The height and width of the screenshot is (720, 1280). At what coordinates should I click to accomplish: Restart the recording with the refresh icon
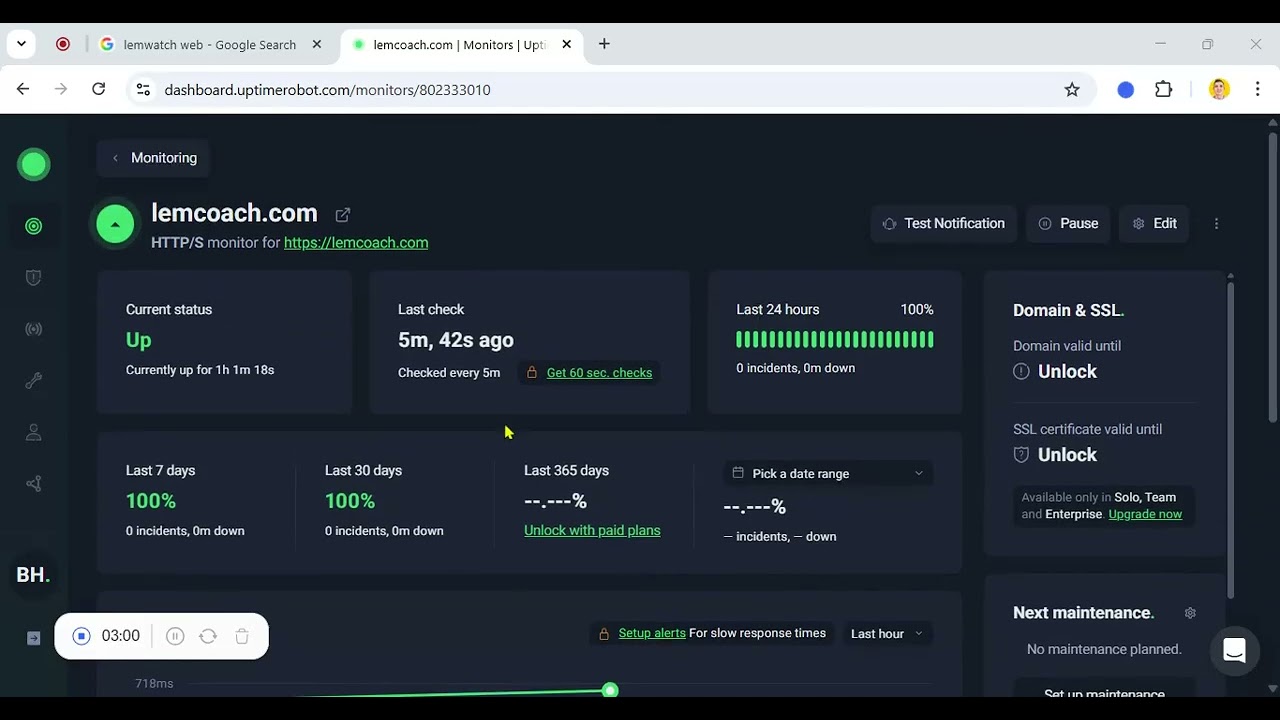208,636
